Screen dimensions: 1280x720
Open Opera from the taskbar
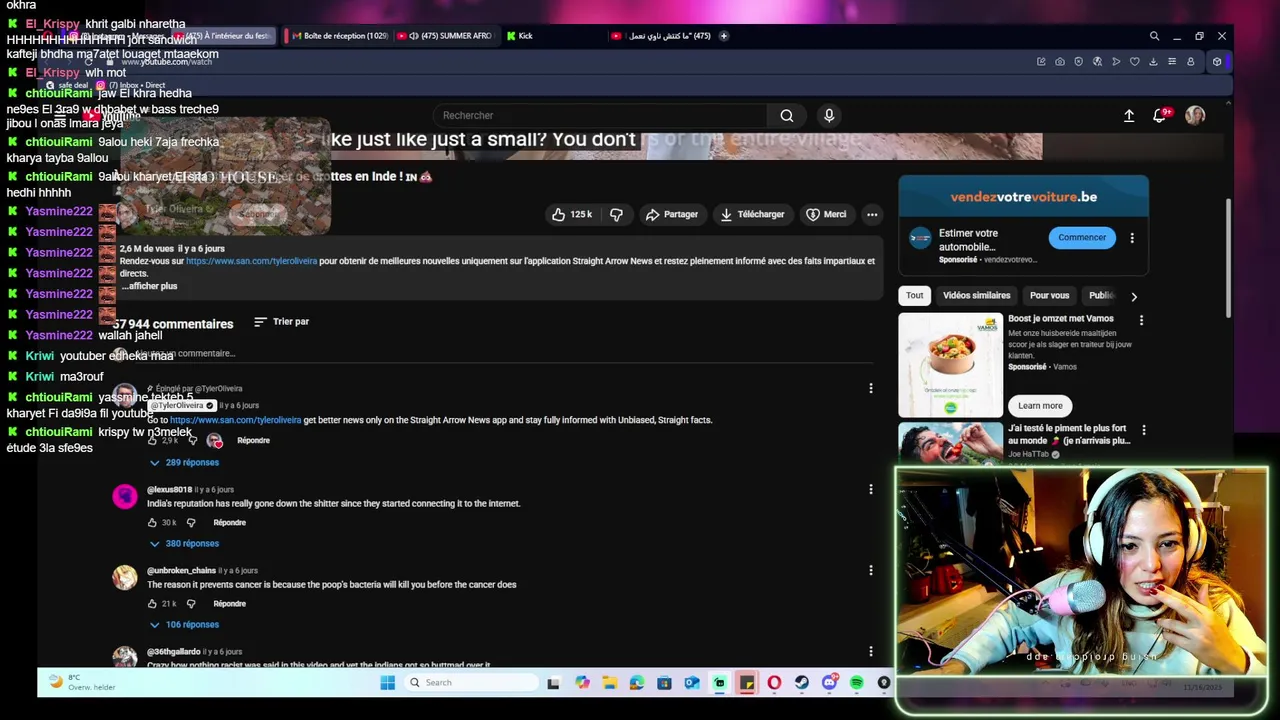tap(774, 683)
